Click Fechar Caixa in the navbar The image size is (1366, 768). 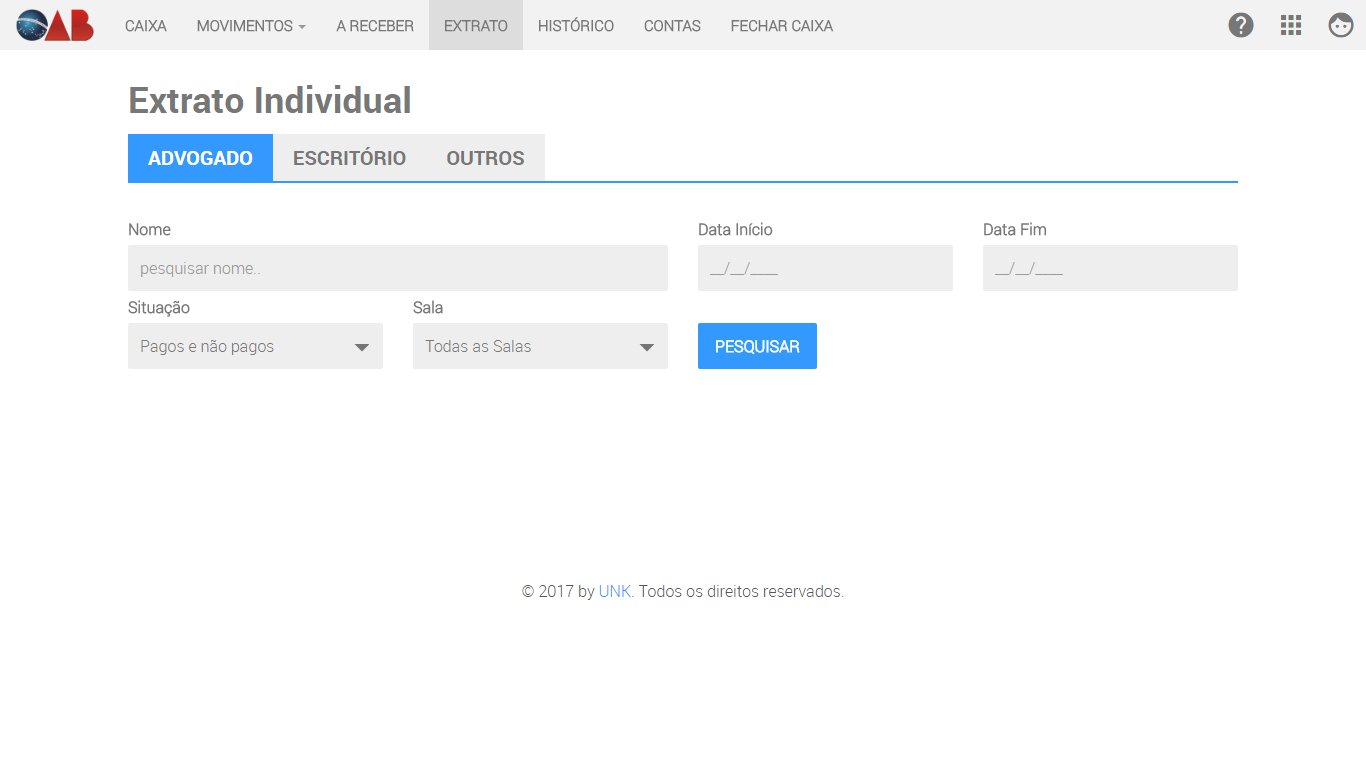coord(782,26)
